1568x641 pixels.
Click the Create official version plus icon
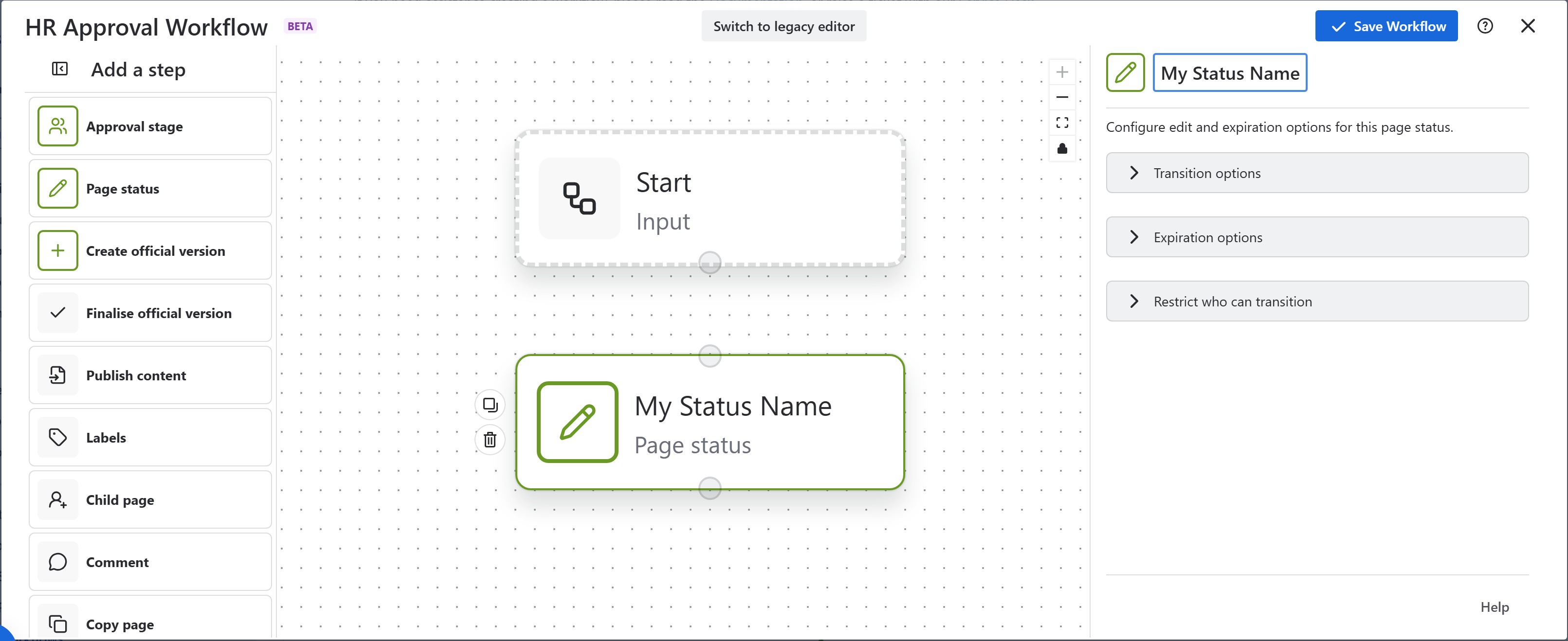(x=58, y=250)
